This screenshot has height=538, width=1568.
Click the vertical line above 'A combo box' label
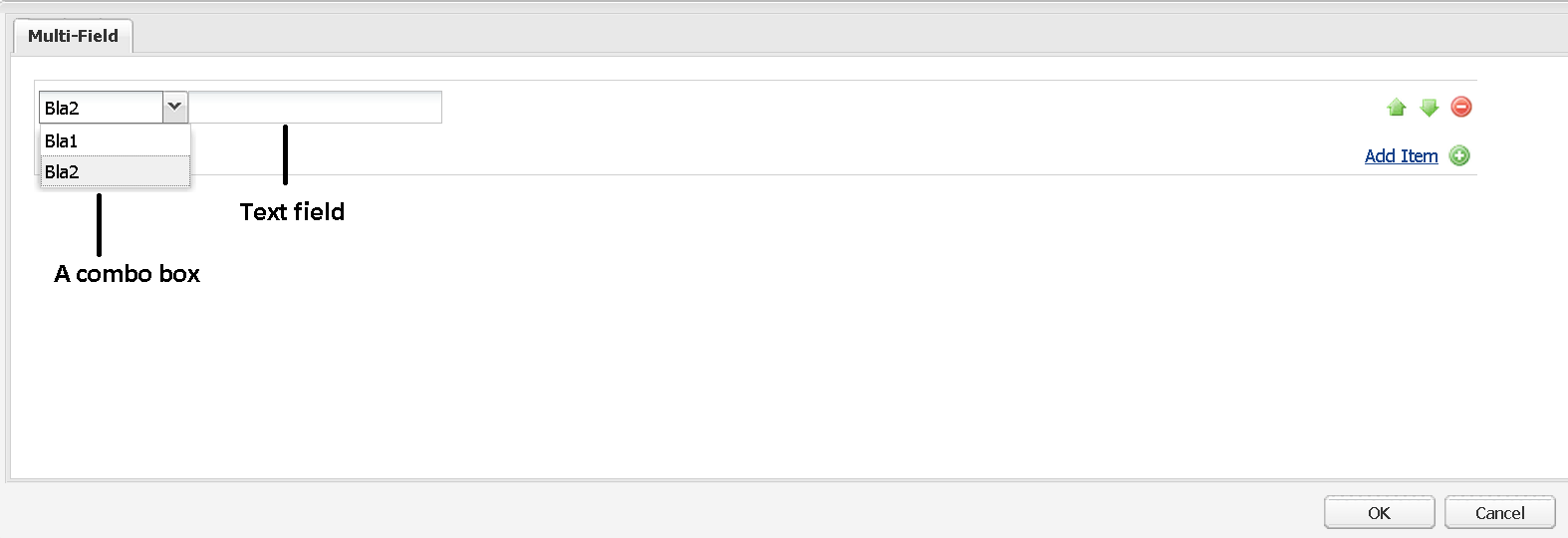[99, 224]
